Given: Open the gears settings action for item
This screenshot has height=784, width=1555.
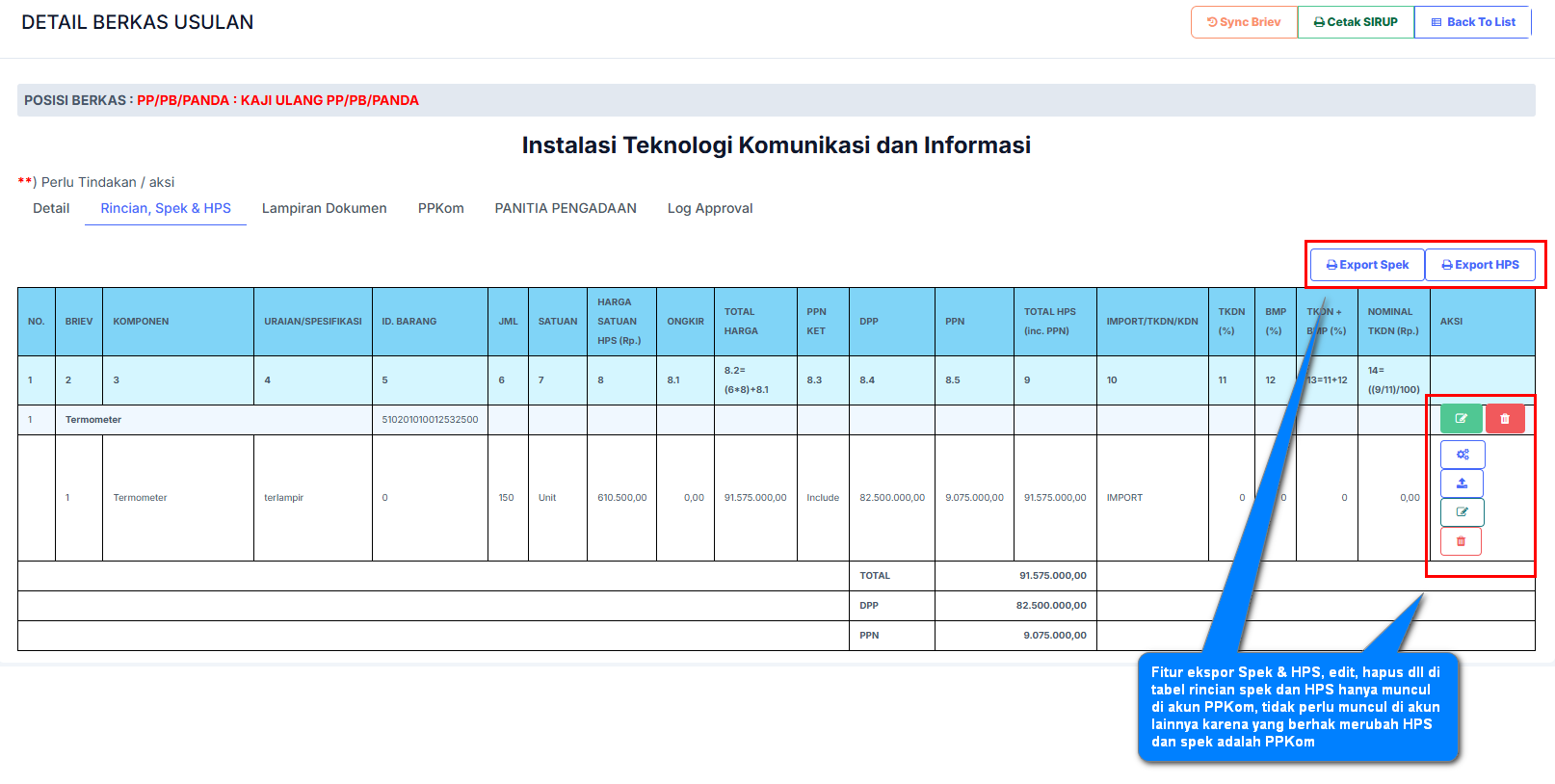Looking at the screenshot, I should [1462, 455].
